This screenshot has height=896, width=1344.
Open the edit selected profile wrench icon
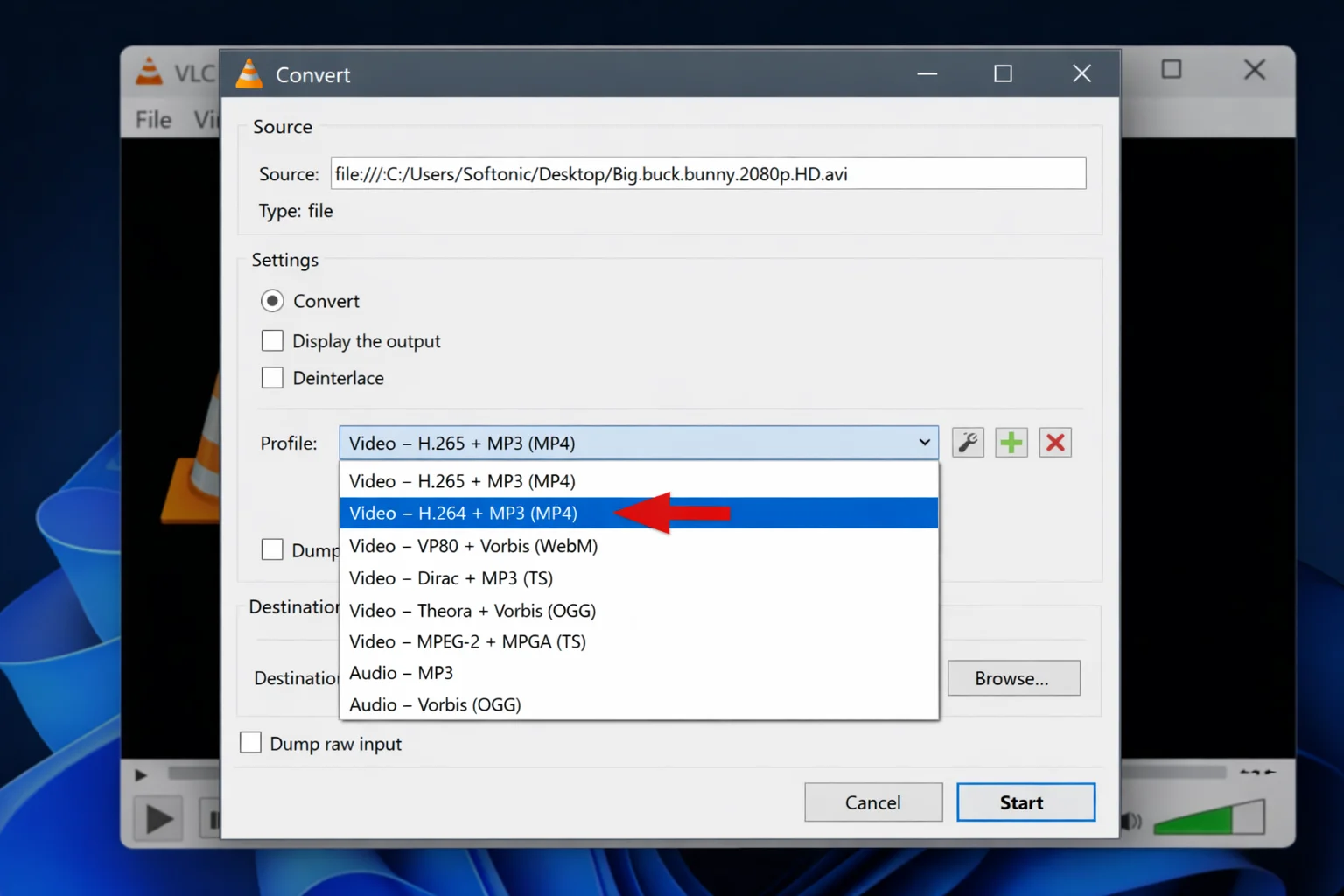[968, 443]
